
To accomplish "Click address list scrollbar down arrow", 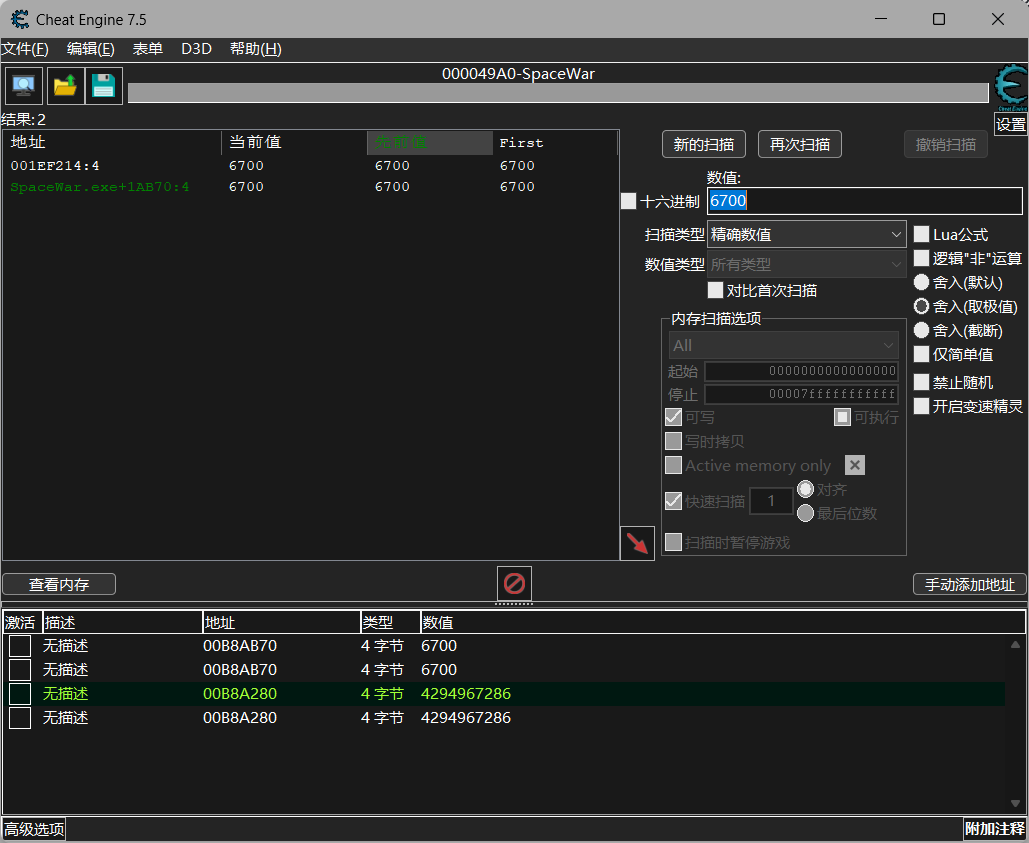I will [x=1015, y=804].
